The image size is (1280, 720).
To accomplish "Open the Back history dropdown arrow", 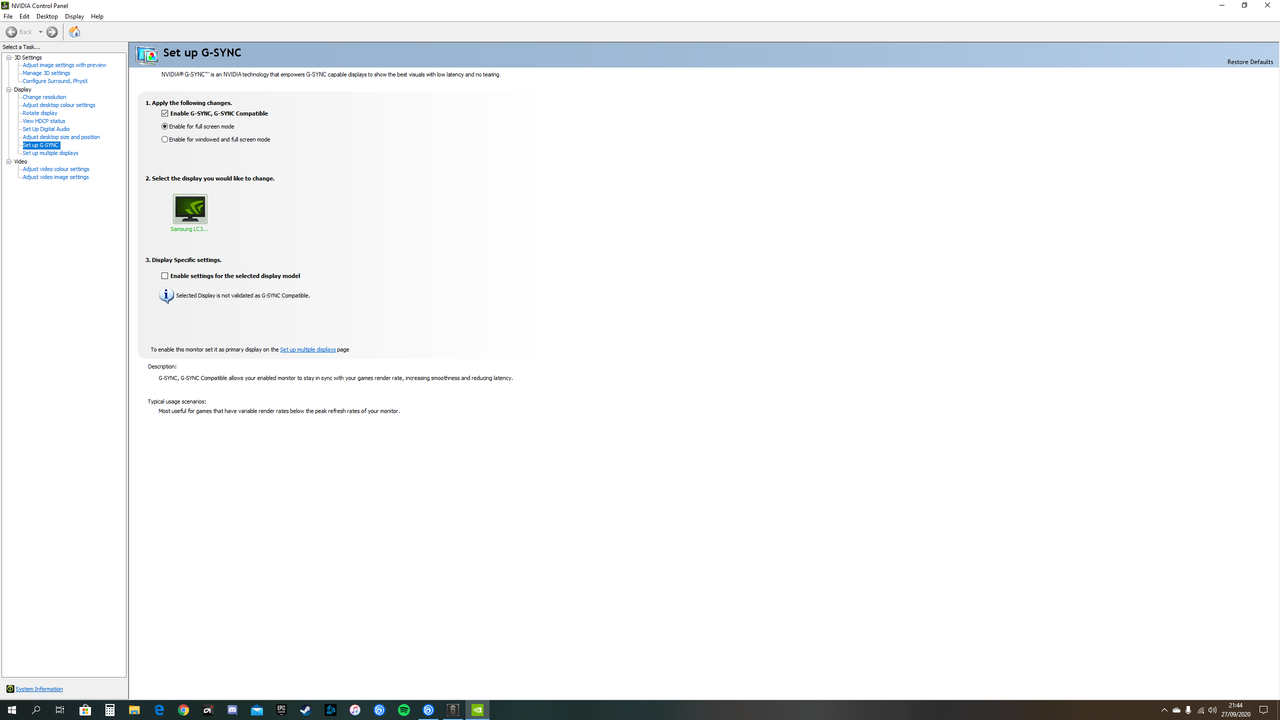I will pos(40,32).
